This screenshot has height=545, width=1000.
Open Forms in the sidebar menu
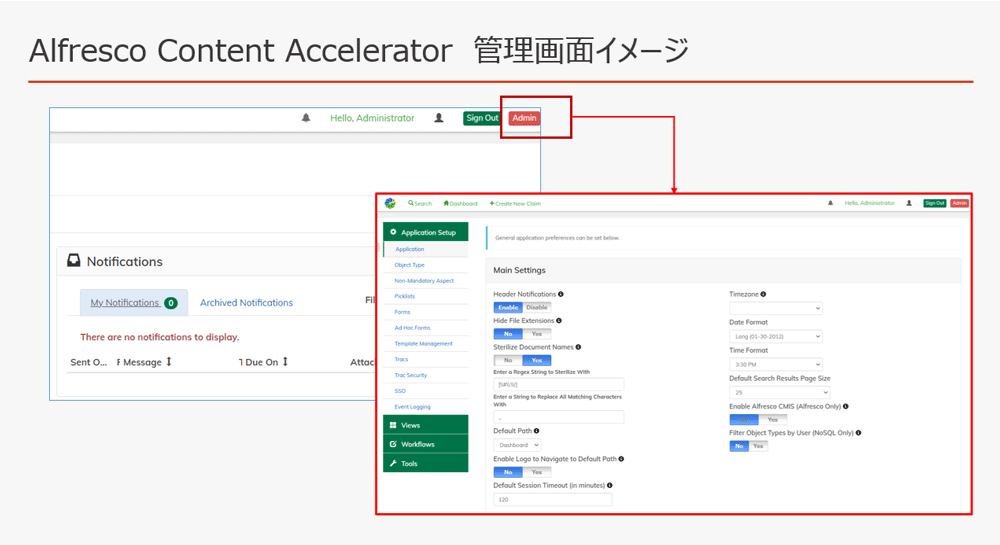click(x=402, y=312)
